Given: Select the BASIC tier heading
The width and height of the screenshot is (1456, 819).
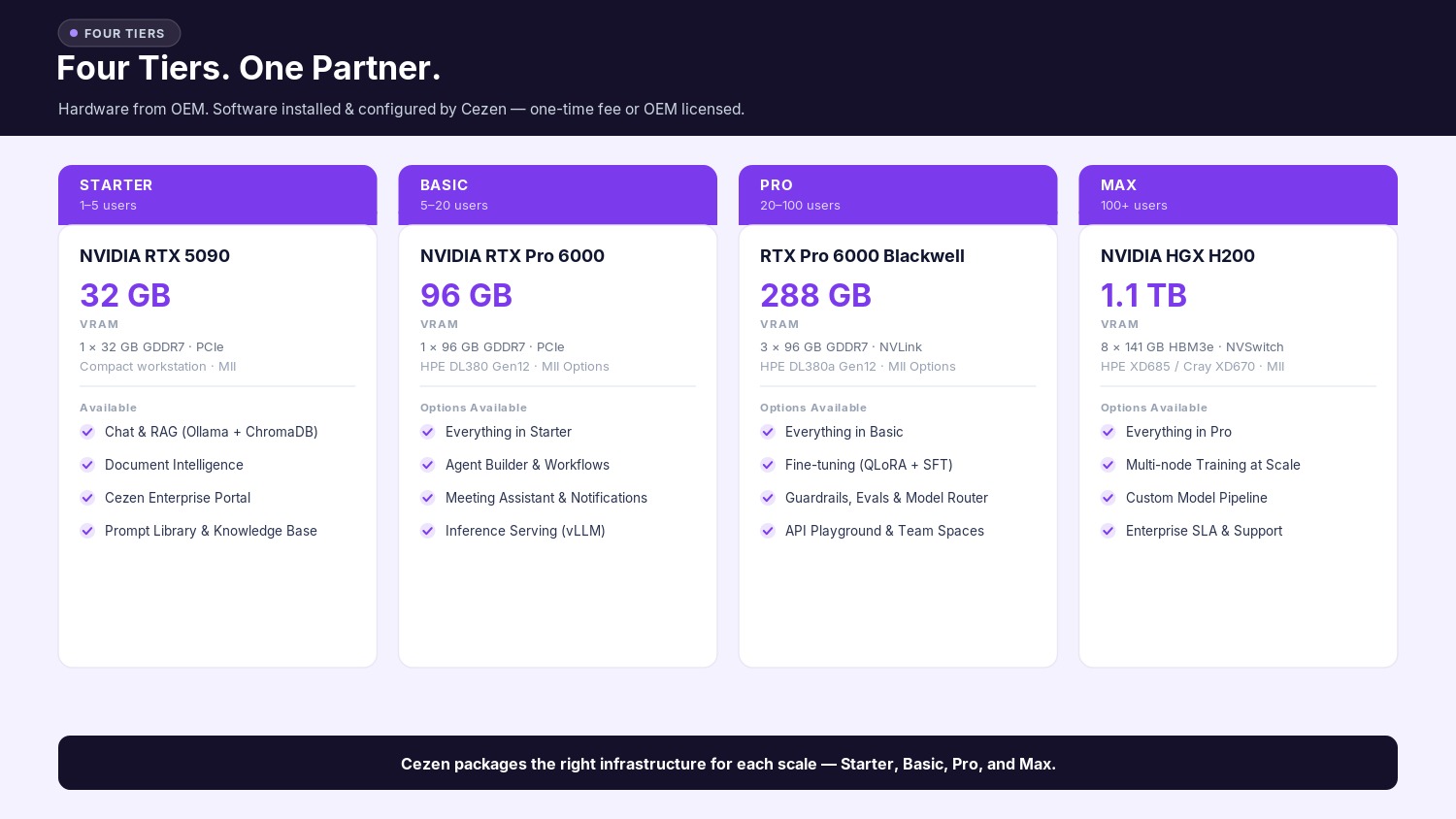Looking at the screenshot, I should click(x=445, y=185).
